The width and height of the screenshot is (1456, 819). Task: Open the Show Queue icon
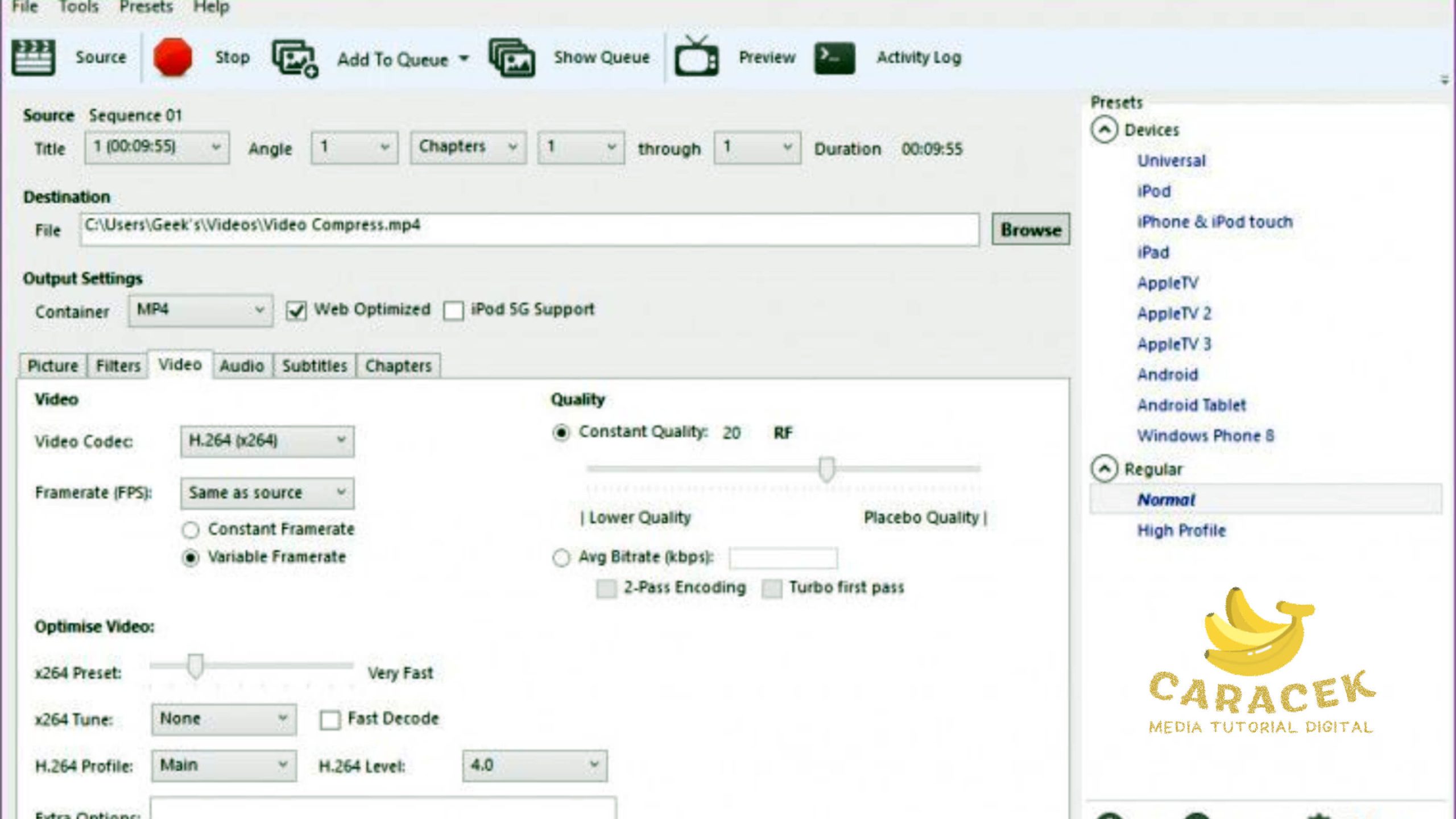coord(512,57)
